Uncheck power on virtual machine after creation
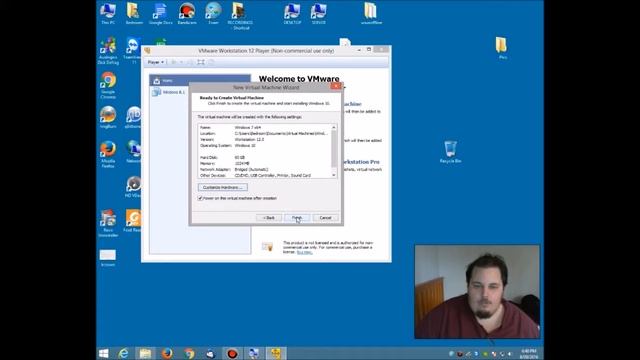Screen dimensions: 640x360 tap(200, 198)
